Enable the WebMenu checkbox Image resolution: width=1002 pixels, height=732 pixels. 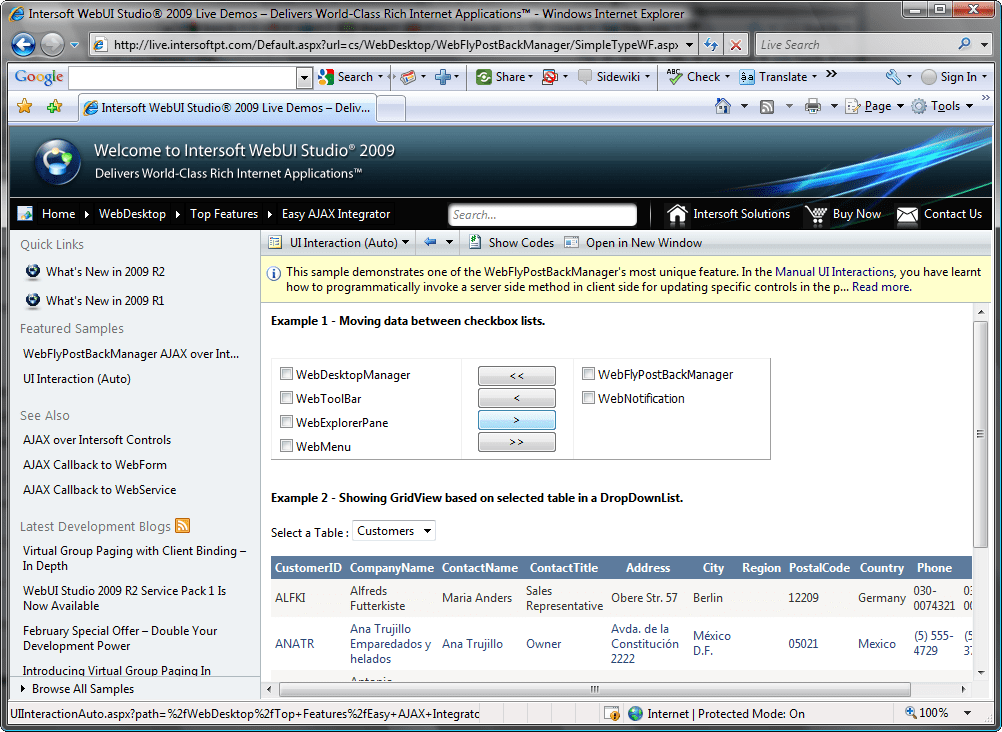[287, 446]
